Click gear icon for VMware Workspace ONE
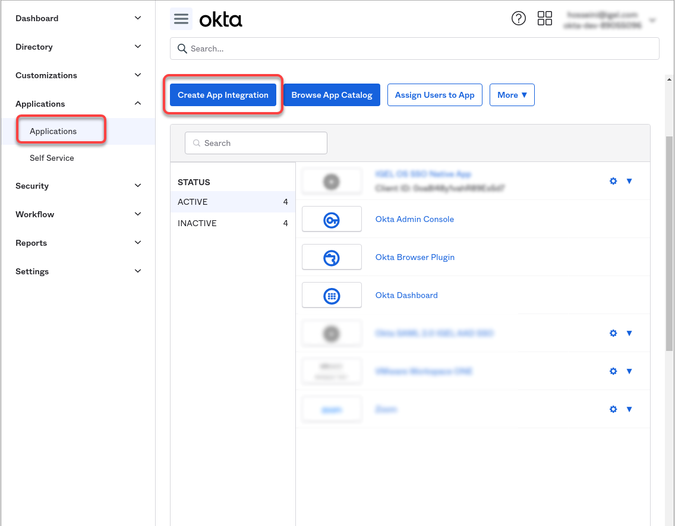 (613, 371)
